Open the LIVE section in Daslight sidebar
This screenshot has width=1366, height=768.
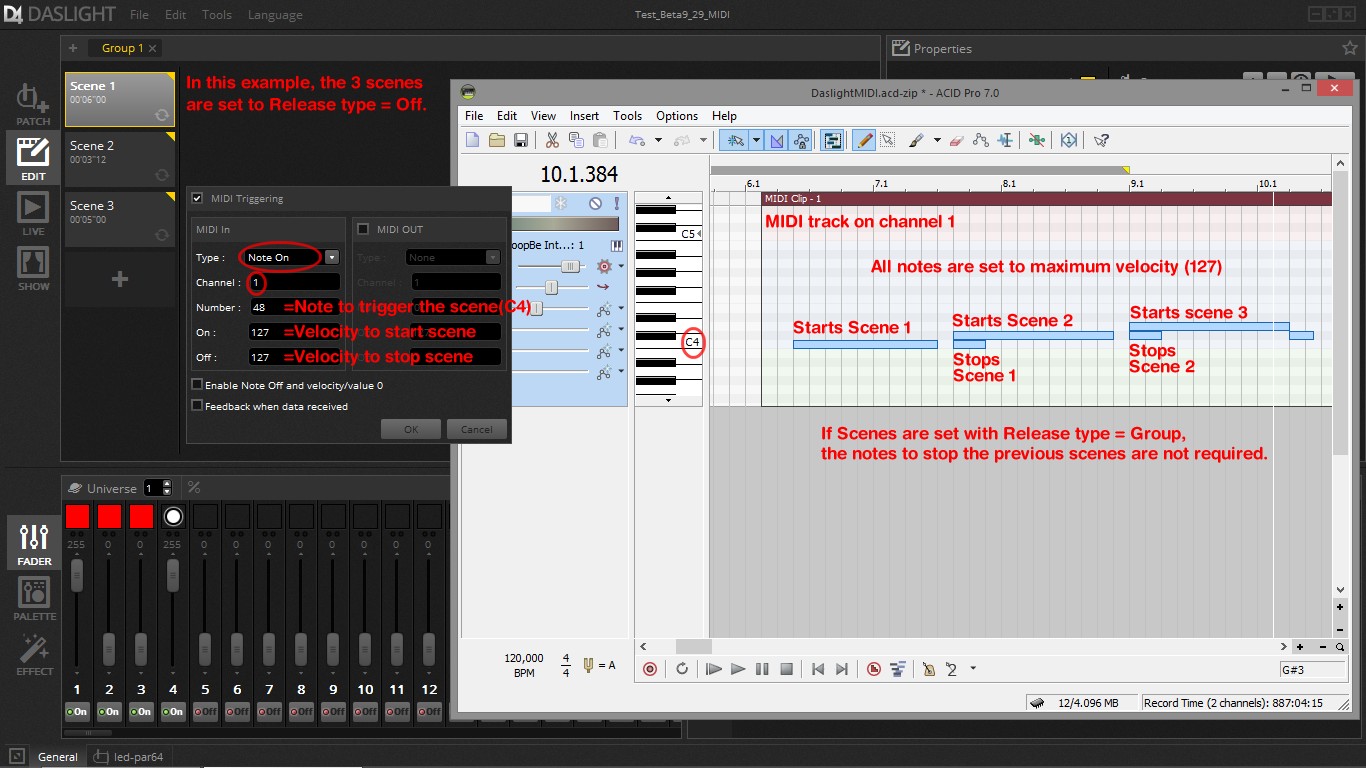coord(33,214)
